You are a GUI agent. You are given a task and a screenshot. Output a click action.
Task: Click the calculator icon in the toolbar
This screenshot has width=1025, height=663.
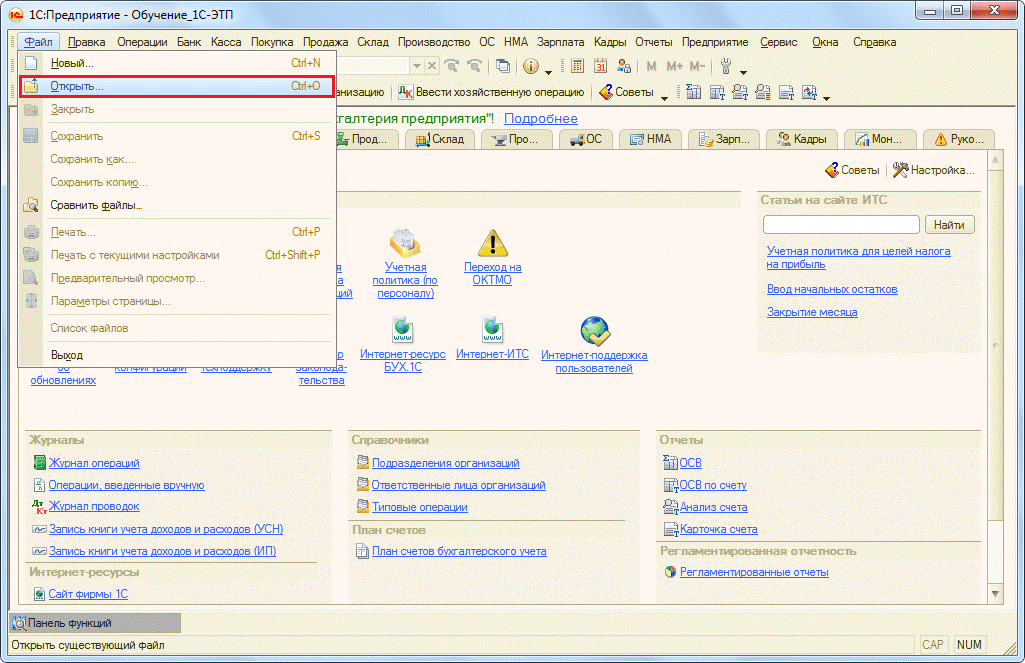click(x=578, y=66)
